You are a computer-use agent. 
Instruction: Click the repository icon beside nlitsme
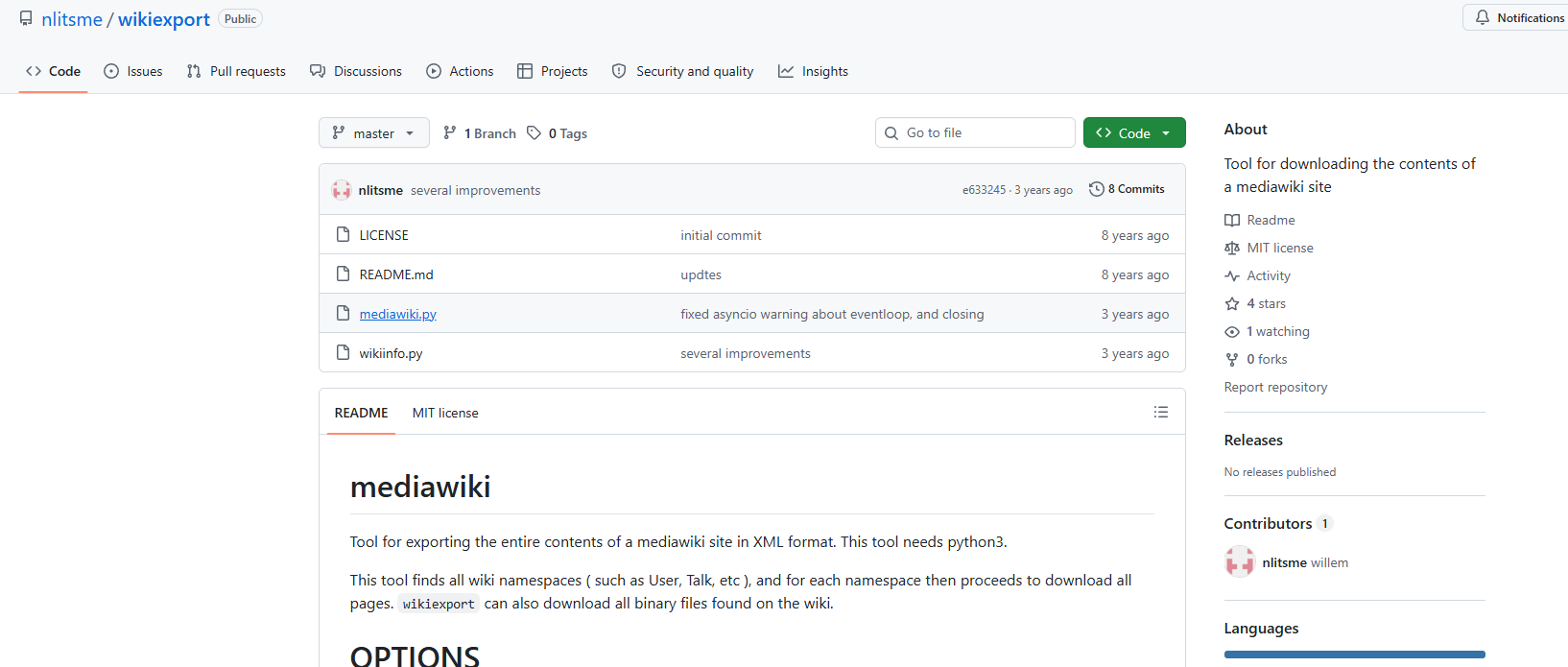click(x=26, y=18)
